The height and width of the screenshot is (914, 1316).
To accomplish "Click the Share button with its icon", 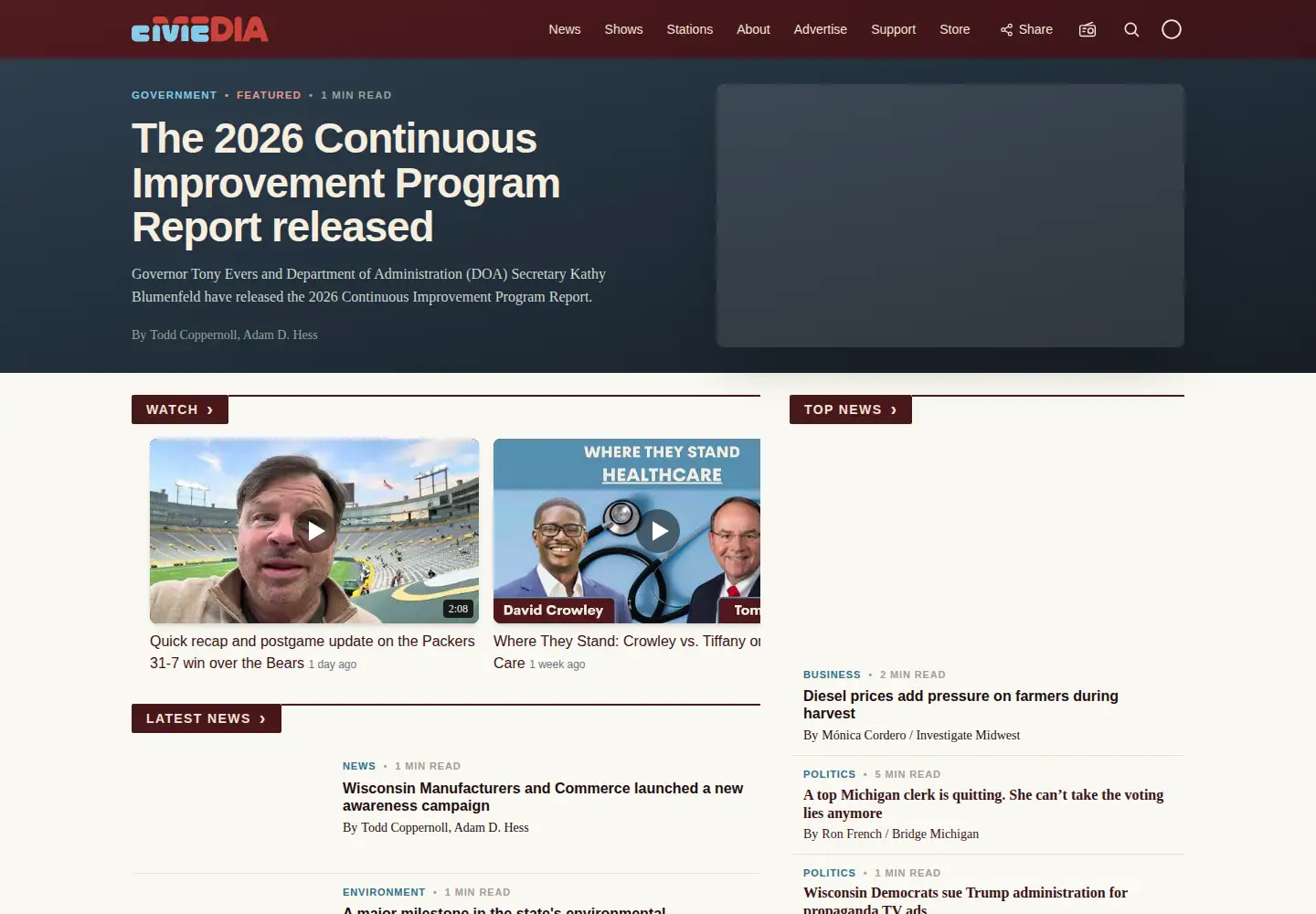I will click(1026, 29).
